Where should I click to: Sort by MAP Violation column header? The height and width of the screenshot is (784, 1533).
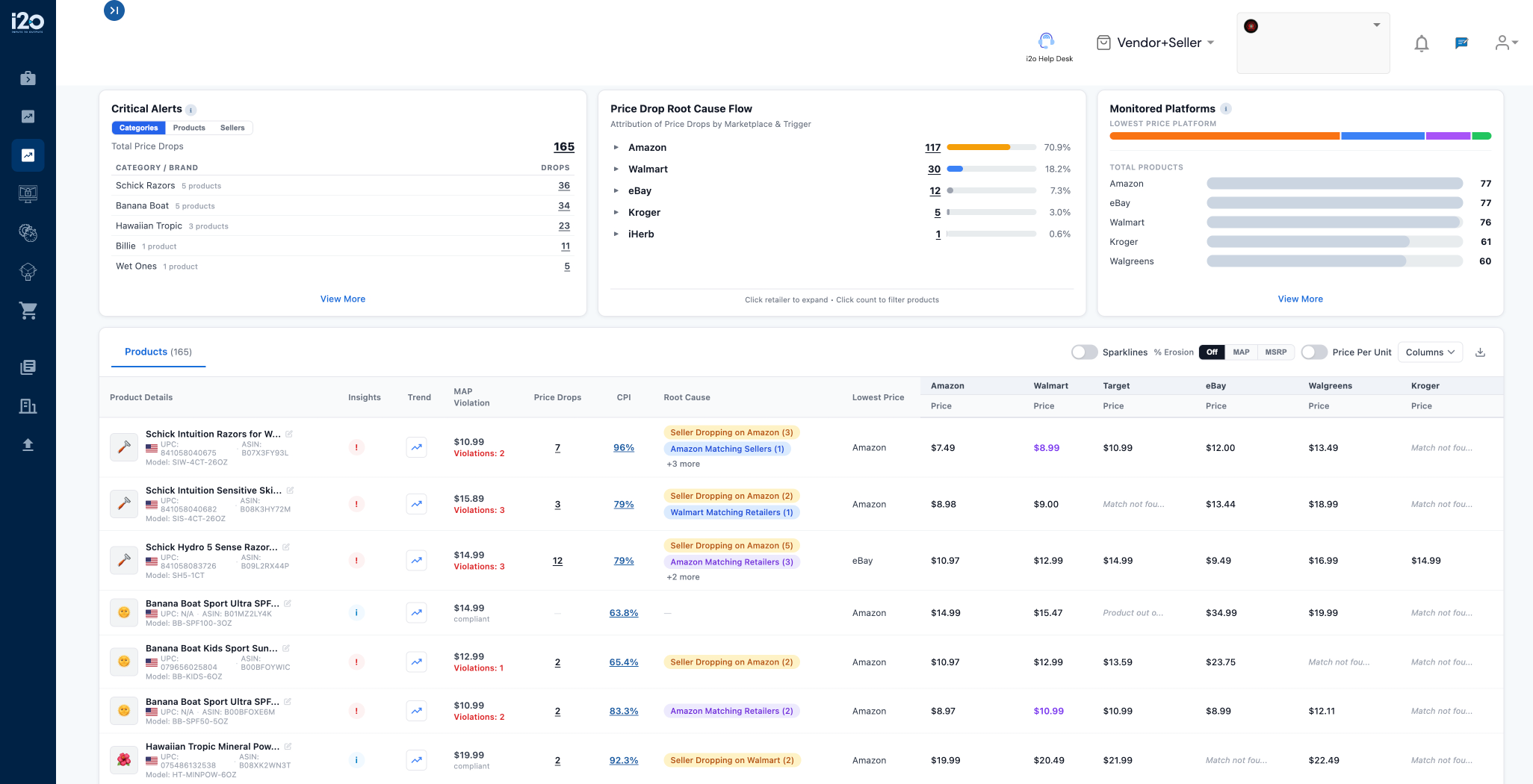[x=471, y=397]
